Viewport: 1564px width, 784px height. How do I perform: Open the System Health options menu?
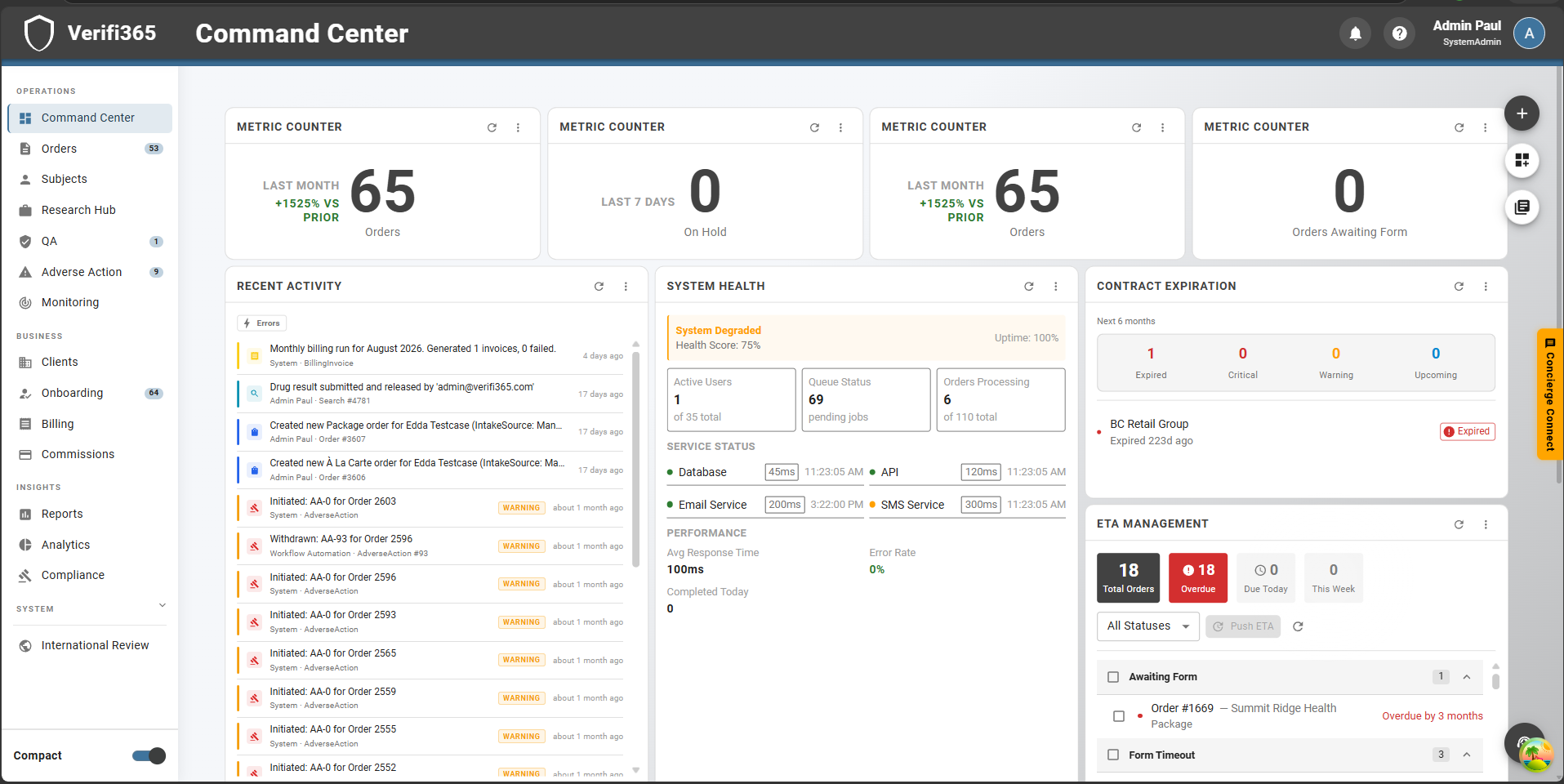click(1055, 287)
